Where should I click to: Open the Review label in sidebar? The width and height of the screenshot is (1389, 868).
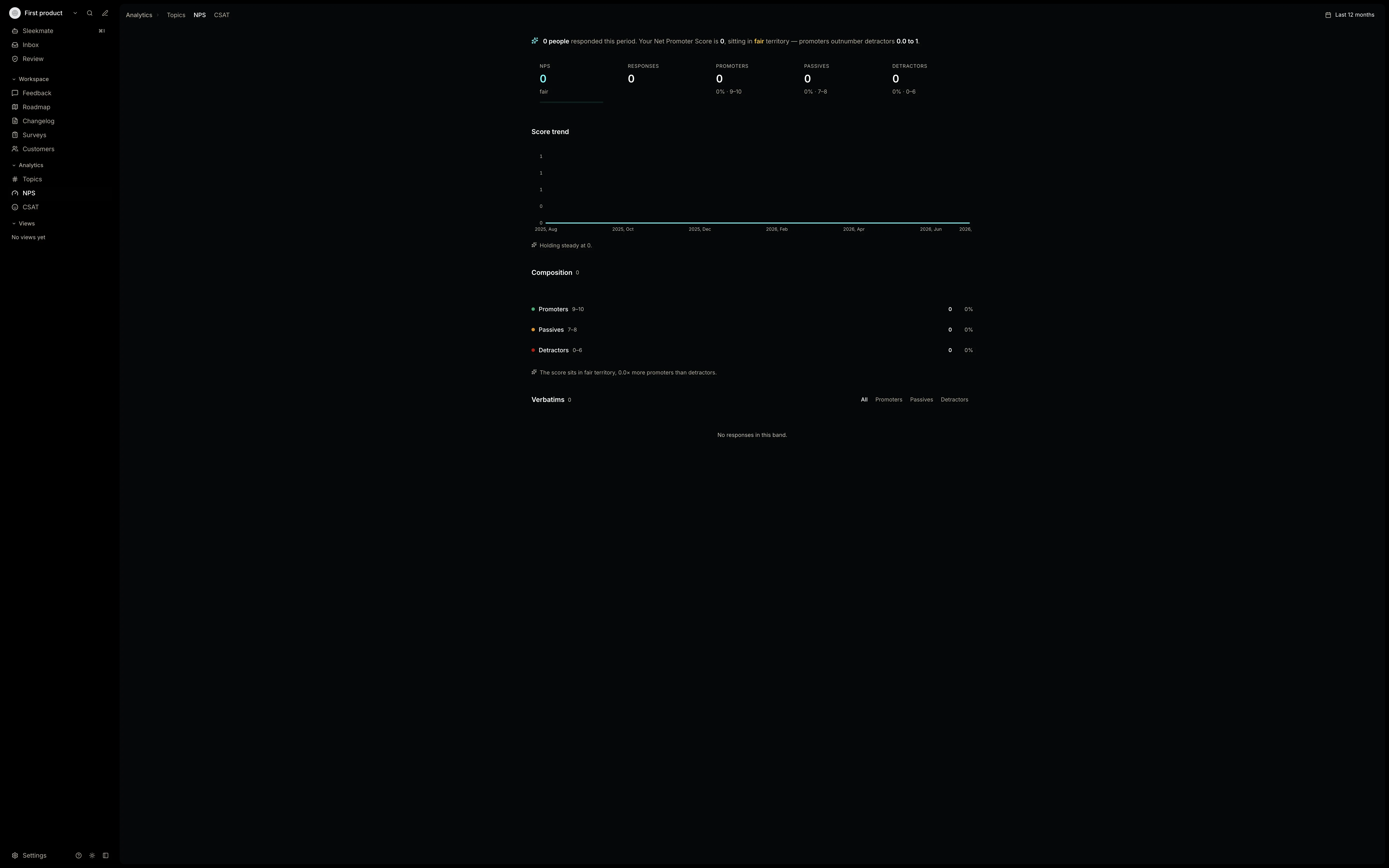[x=33, y=59]
